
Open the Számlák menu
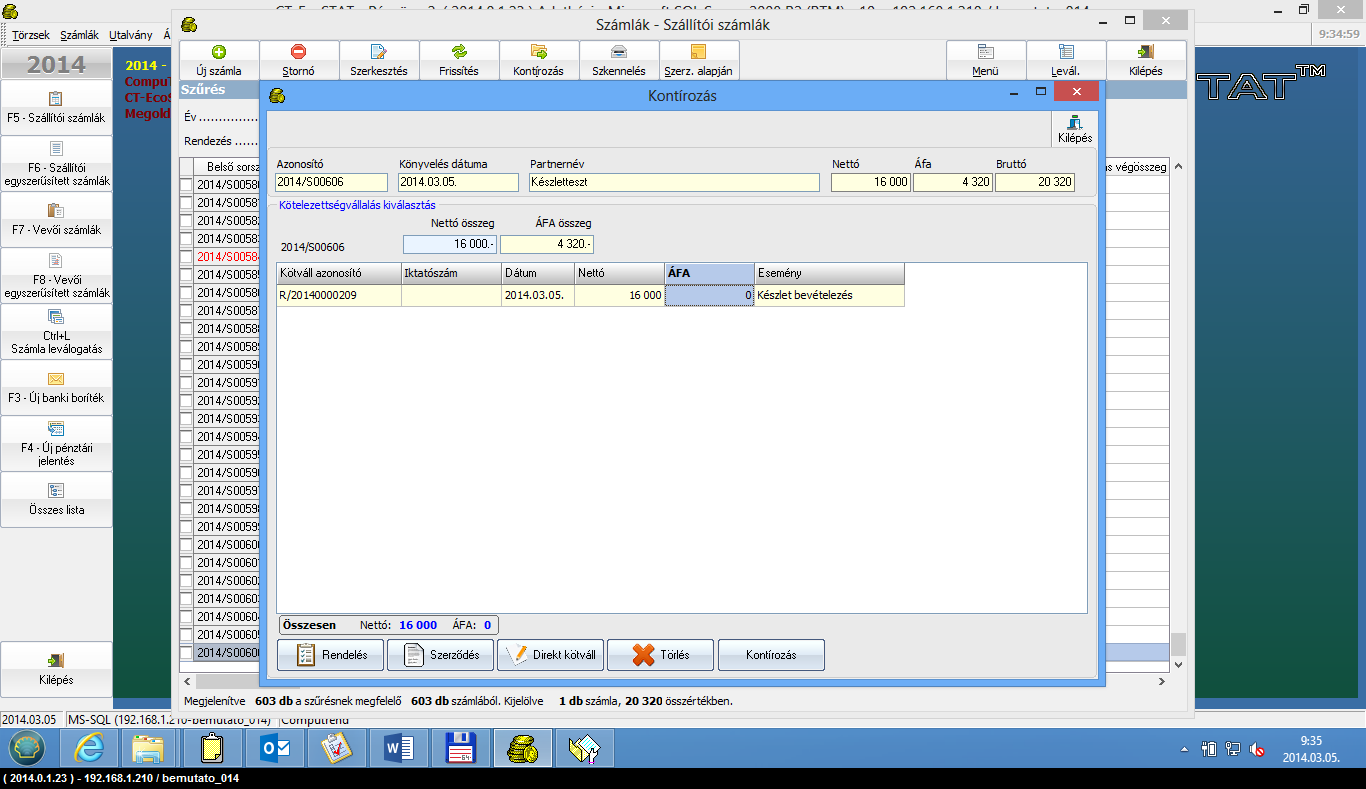(79, 34)
